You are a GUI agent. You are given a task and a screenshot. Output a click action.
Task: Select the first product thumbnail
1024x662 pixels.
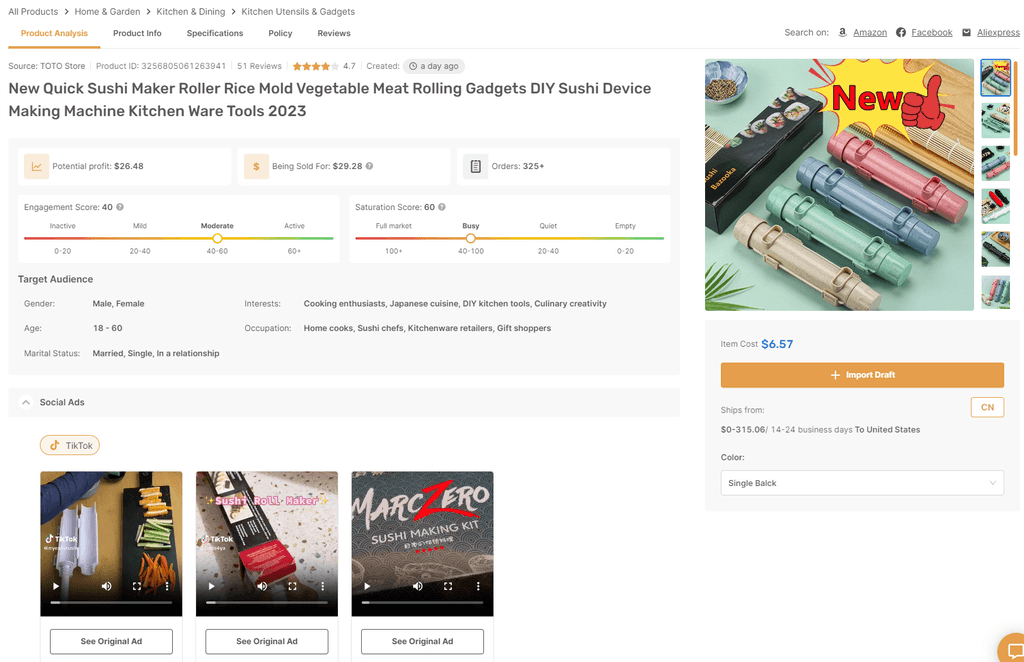(x=995, y=78)
